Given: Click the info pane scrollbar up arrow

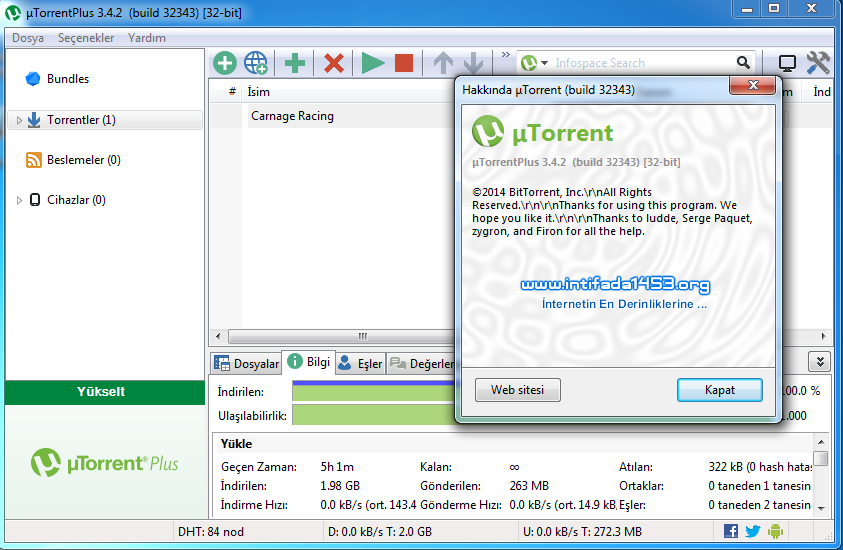Looking at the screenshot, I should click(x=820, y=442).
